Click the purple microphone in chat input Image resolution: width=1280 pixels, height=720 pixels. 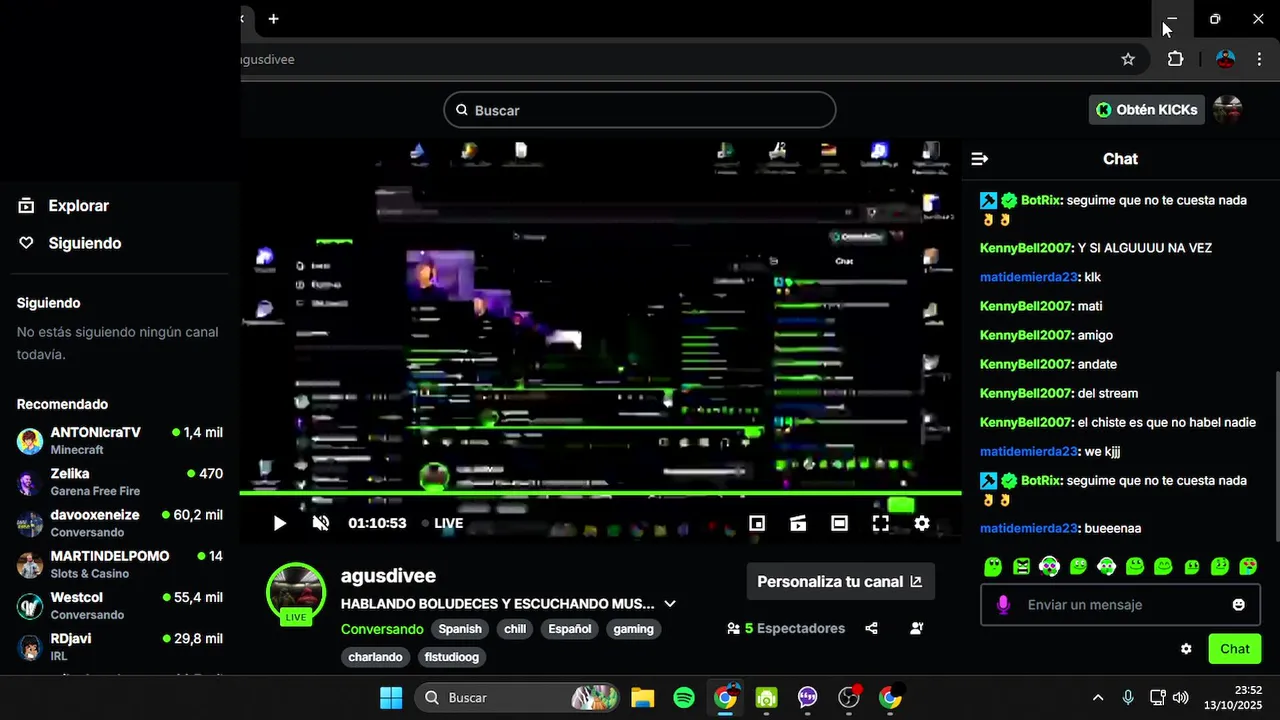tap(1004, 605)
